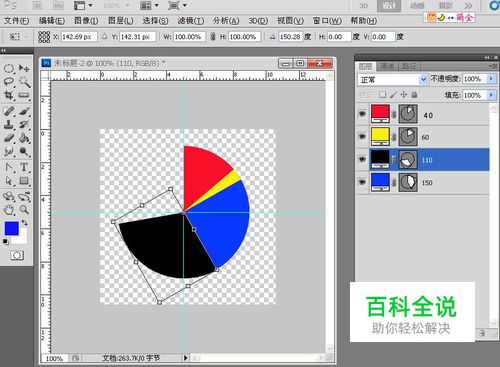Click the foreground blue color swatch

tap(11, 228)
